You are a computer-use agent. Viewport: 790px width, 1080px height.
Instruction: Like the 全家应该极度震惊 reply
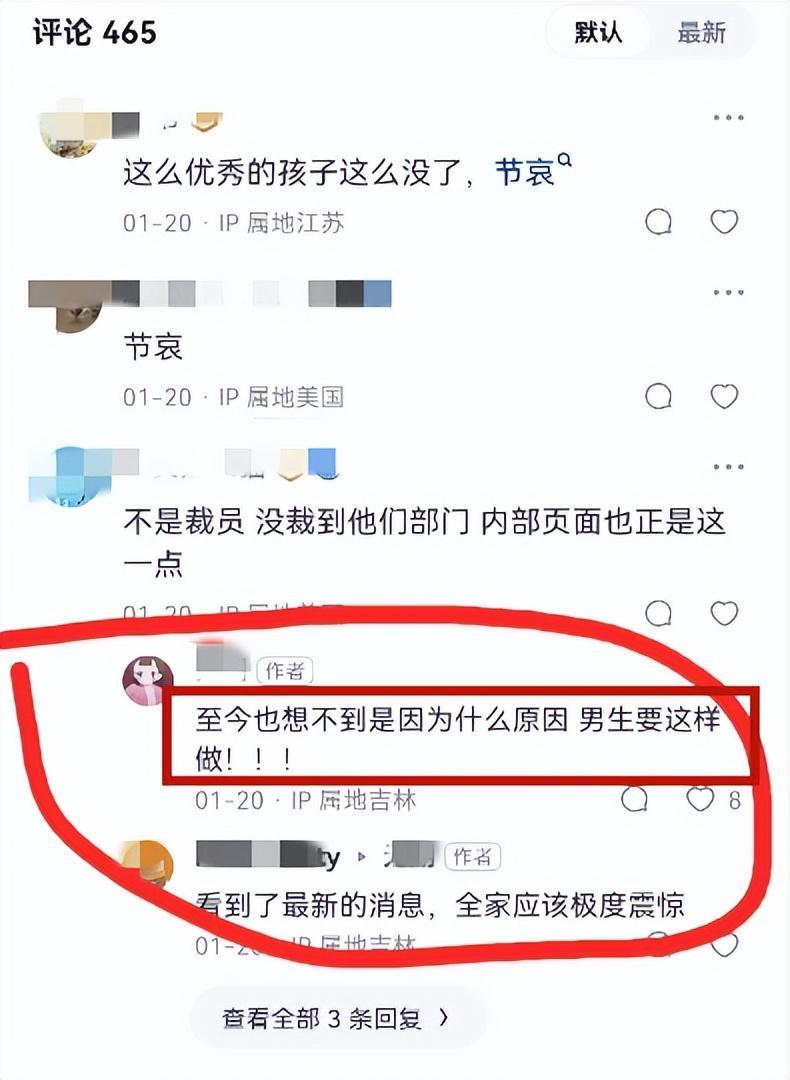[724, 944]
